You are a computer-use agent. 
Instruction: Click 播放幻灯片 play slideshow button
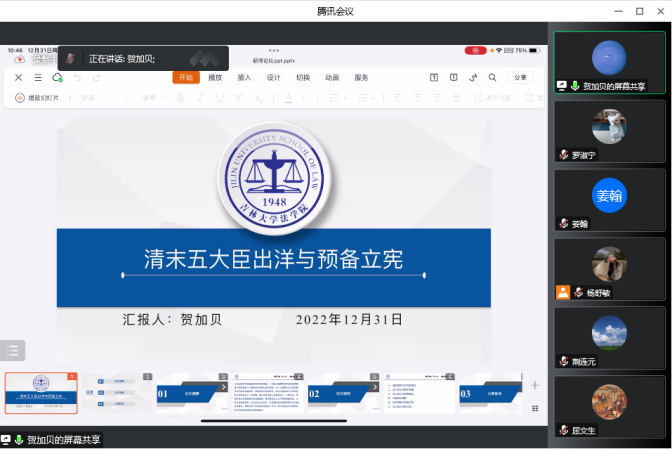coord(37,98)
